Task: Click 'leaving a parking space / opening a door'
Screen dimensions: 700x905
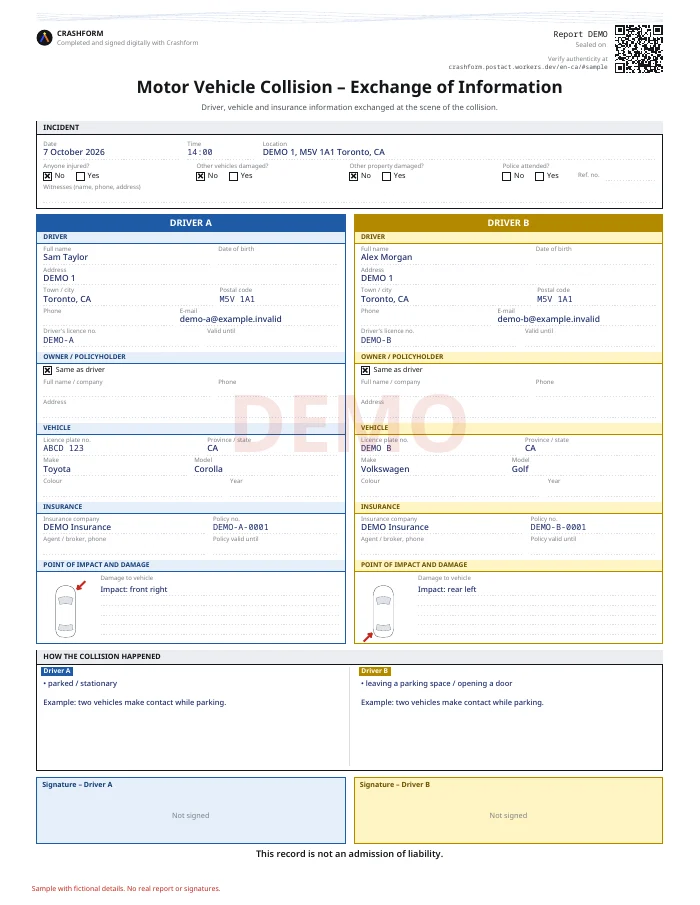Action: [x=439, y=683]
